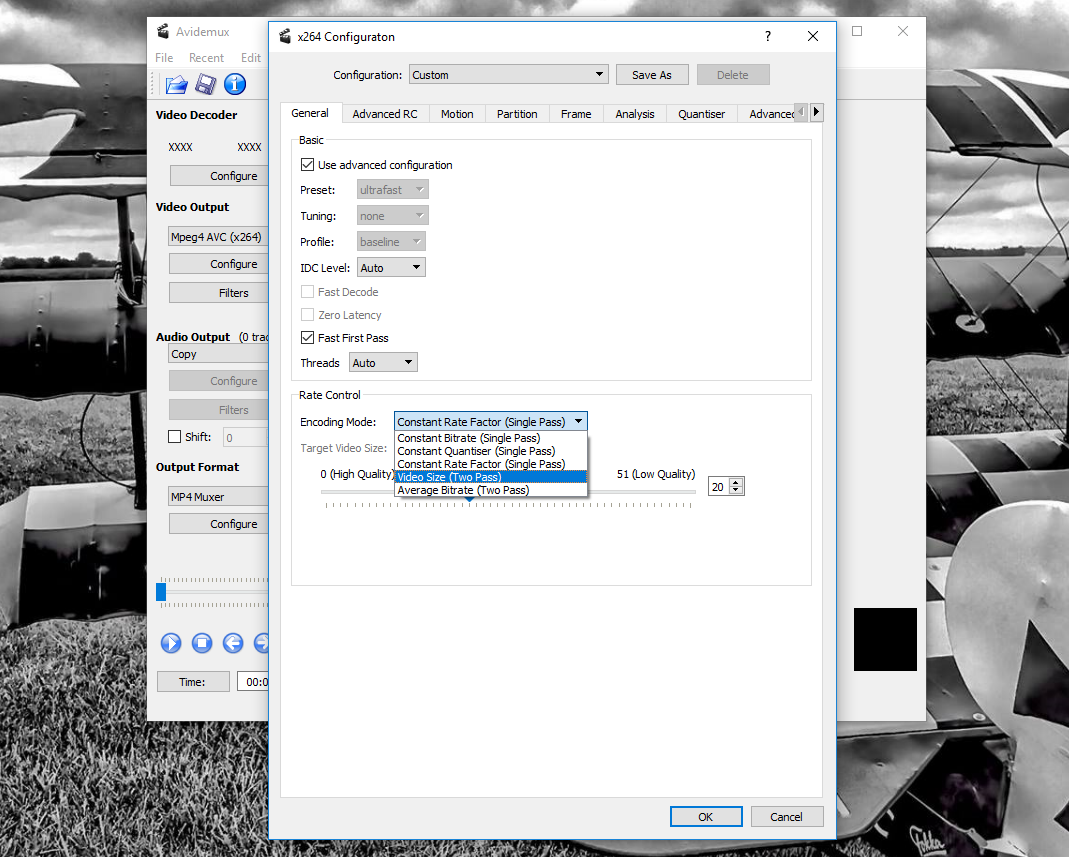Open the Information icon in Avidemux toolbar
Viewport: 1069px width, 857px height.
click(x=235, y=84)
